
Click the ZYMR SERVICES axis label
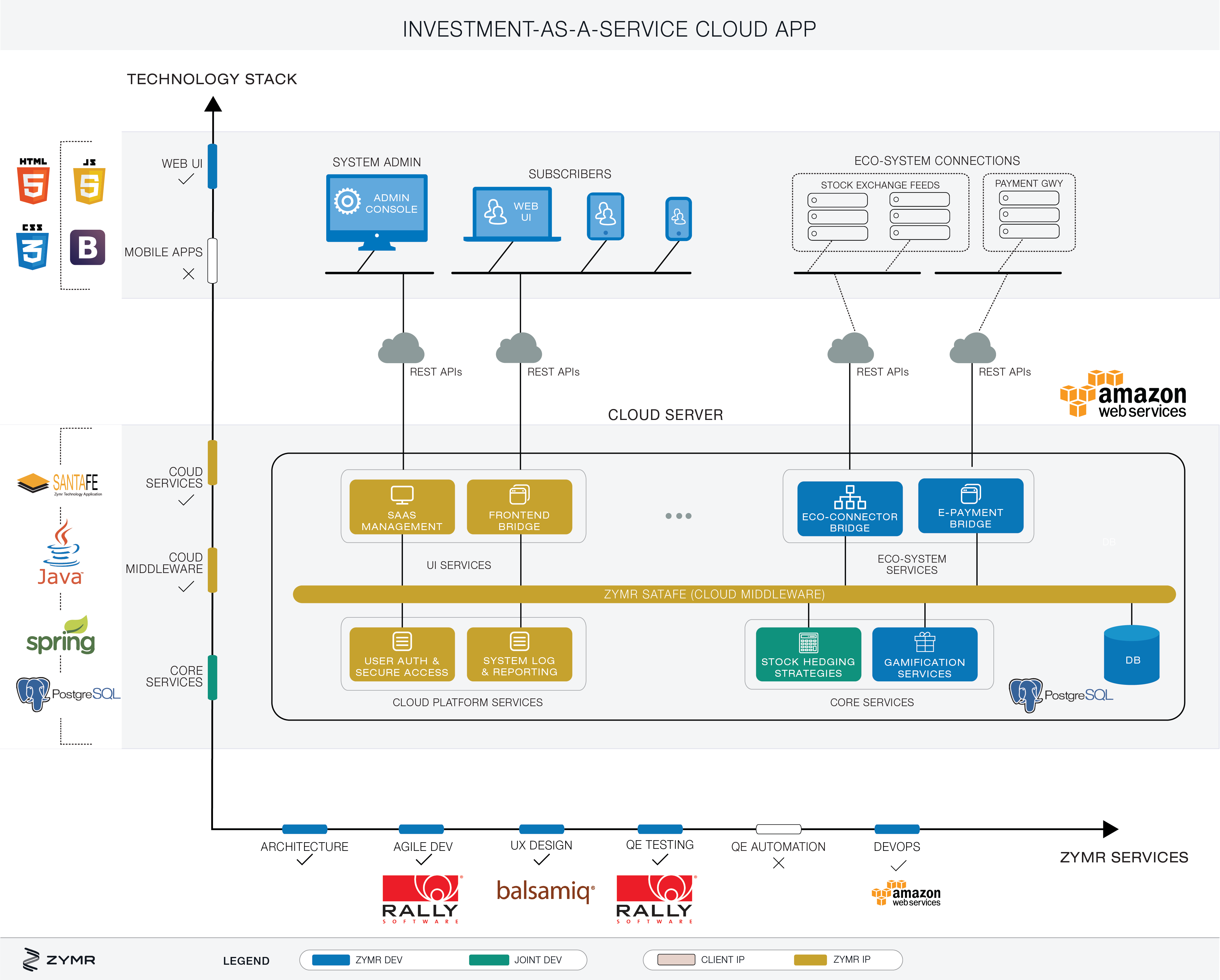pyautogui.click(x=1124, y=857)
